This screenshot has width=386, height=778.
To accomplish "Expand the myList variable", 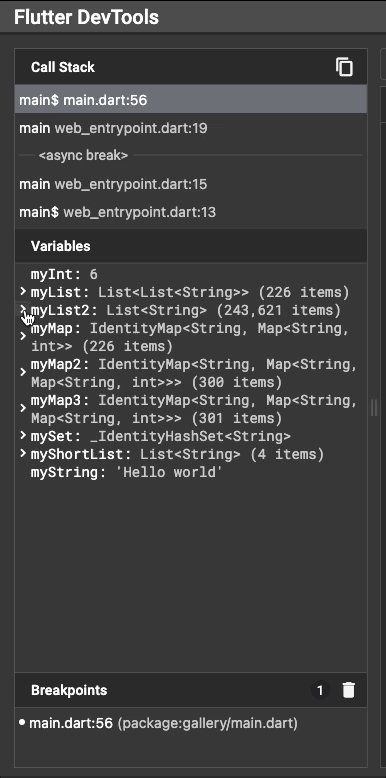I will point(23,291).
